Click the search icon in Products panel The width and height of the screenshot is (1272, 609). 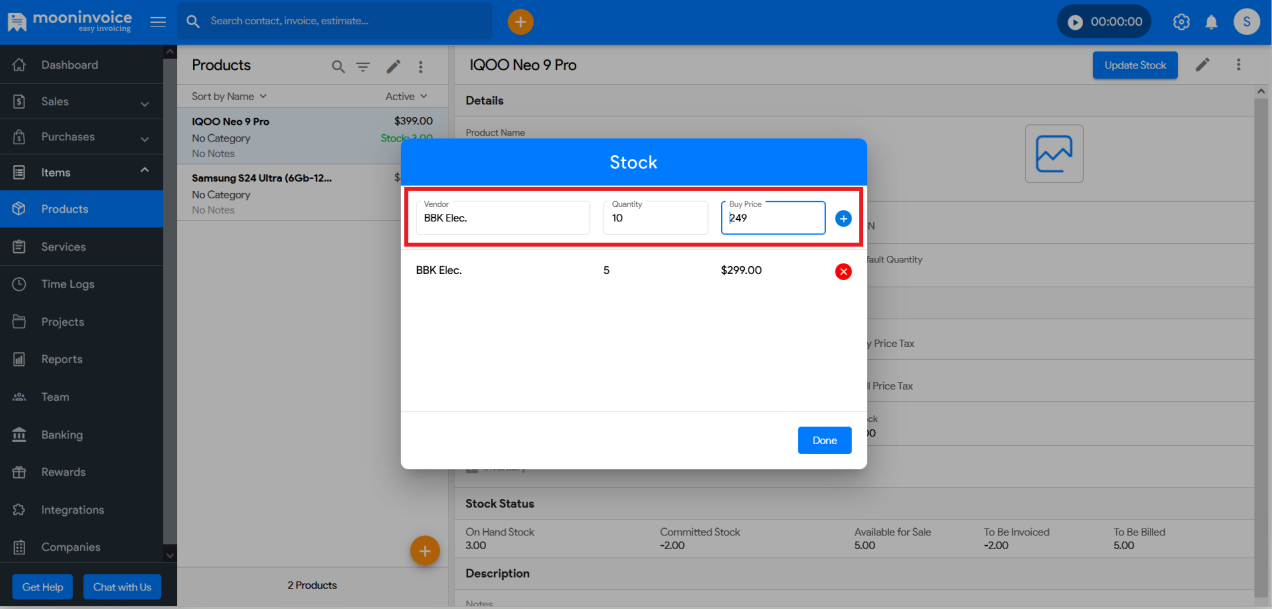pos(338,67)
